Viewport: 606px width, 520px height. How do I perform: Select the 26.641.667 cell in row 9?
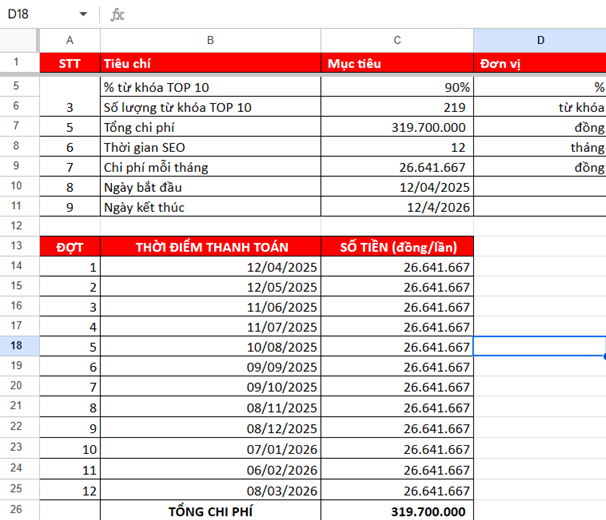tap(397, 167)
